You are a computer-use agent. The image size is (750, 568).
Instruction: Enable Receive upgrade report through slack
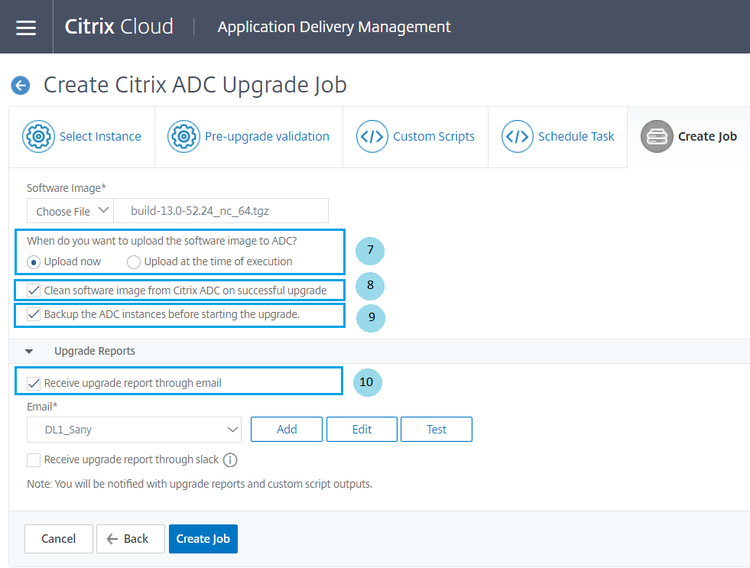pyautogui.click(x=33, y=460)
